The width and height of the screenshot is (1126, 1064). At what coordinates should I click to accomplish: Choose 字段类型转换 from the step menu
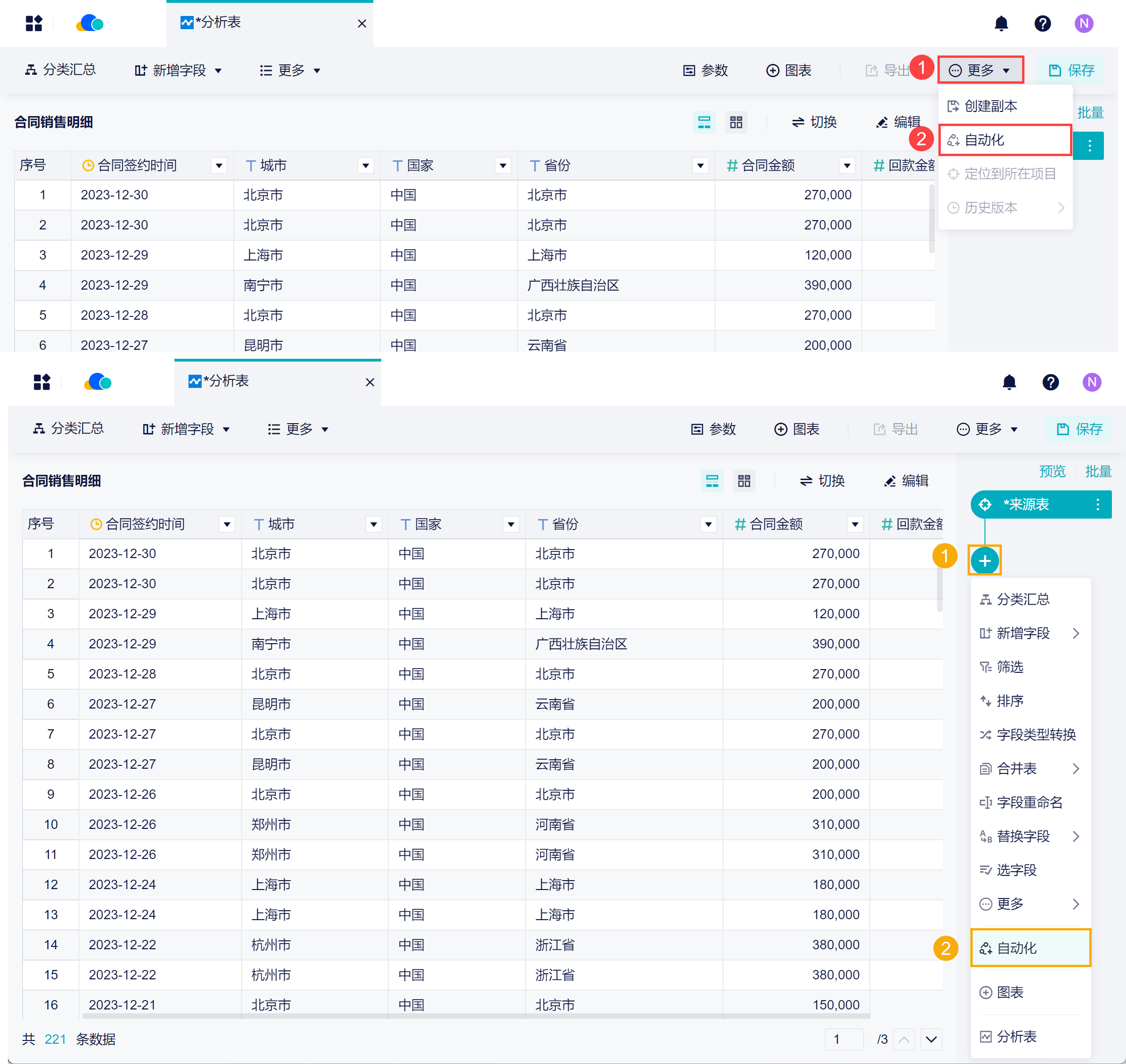tap(1035, 734)
